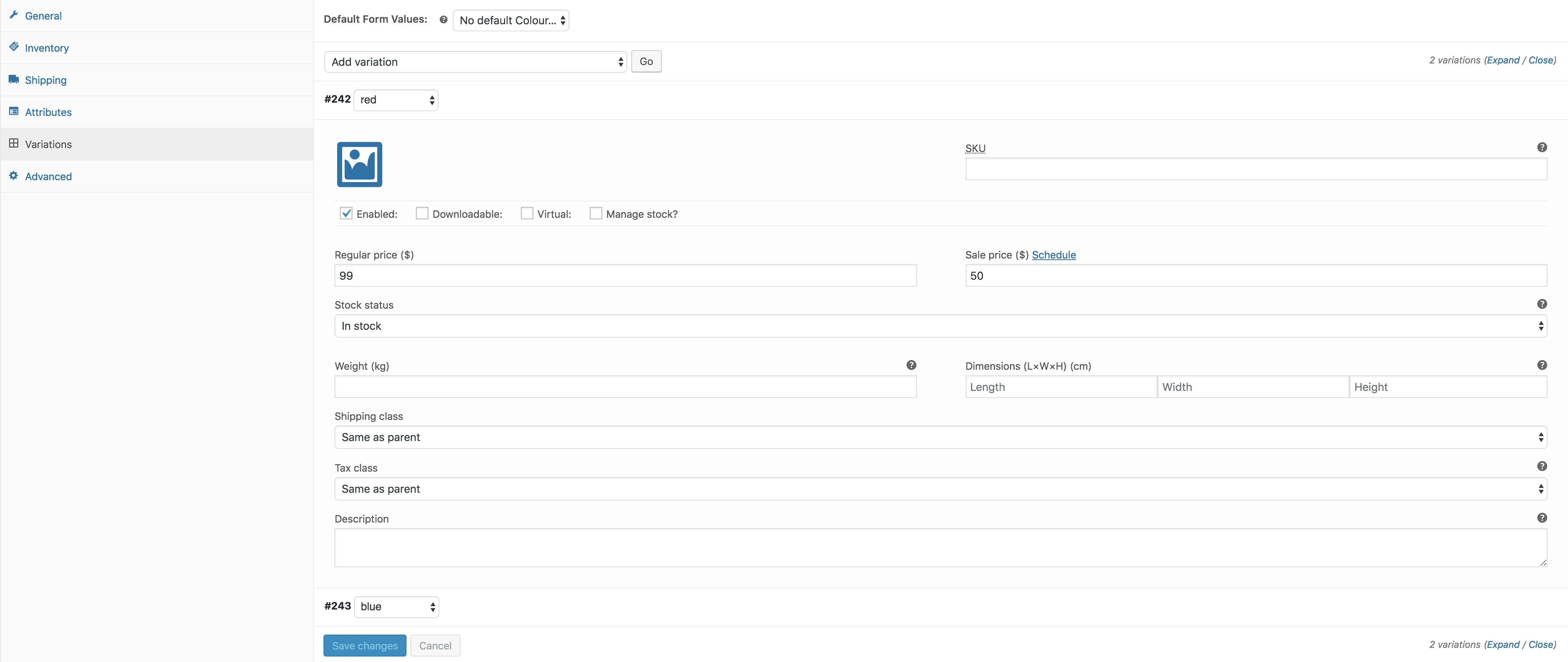Open the Add variation dropdown
This screenshot has height=662, width=1568.
tap(475, 61)
